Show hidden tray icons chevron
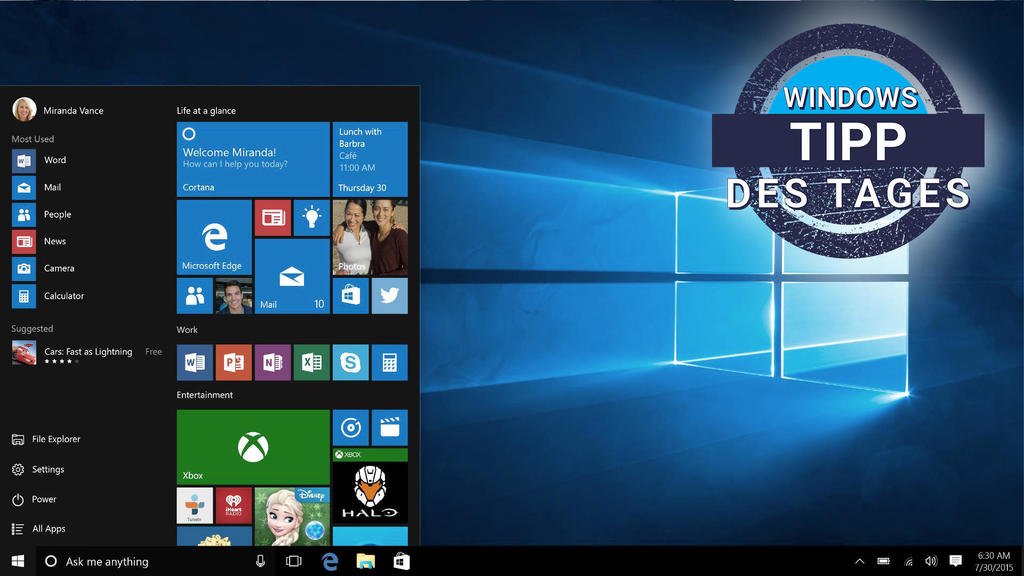 click(859, 561)
